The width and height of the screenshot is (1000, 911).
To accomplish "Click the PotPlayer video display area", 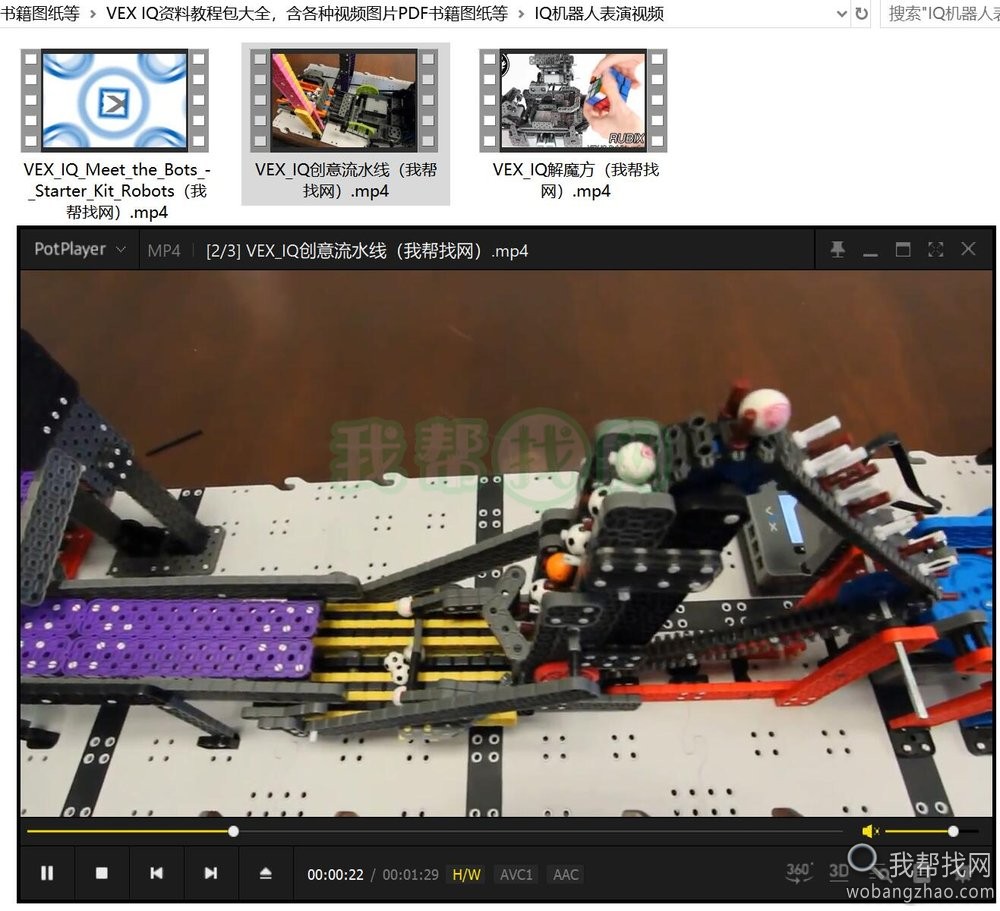I will click(506, 544).
